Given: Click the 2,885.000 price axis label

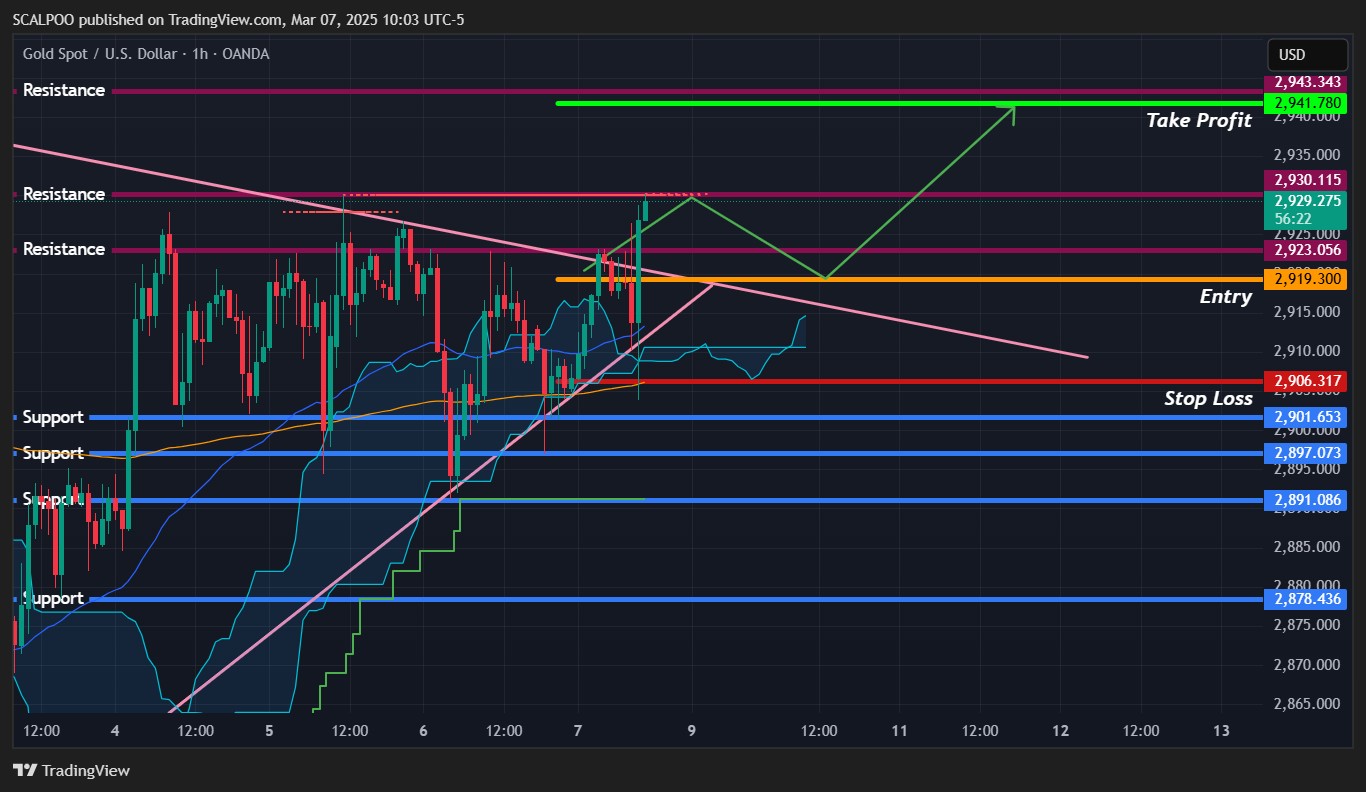Looking at the screenshot, I should tap(1308, 547).
